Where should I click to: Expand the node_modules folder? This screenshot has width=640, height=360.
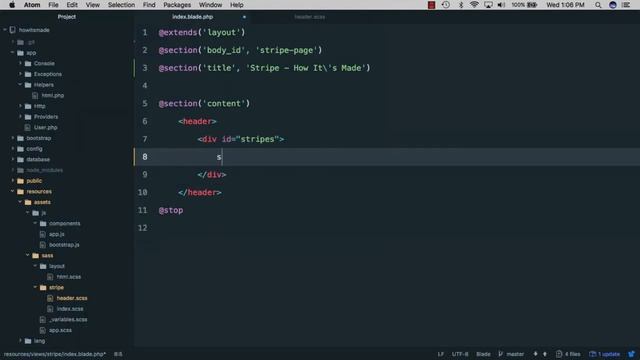pos(13,170)
